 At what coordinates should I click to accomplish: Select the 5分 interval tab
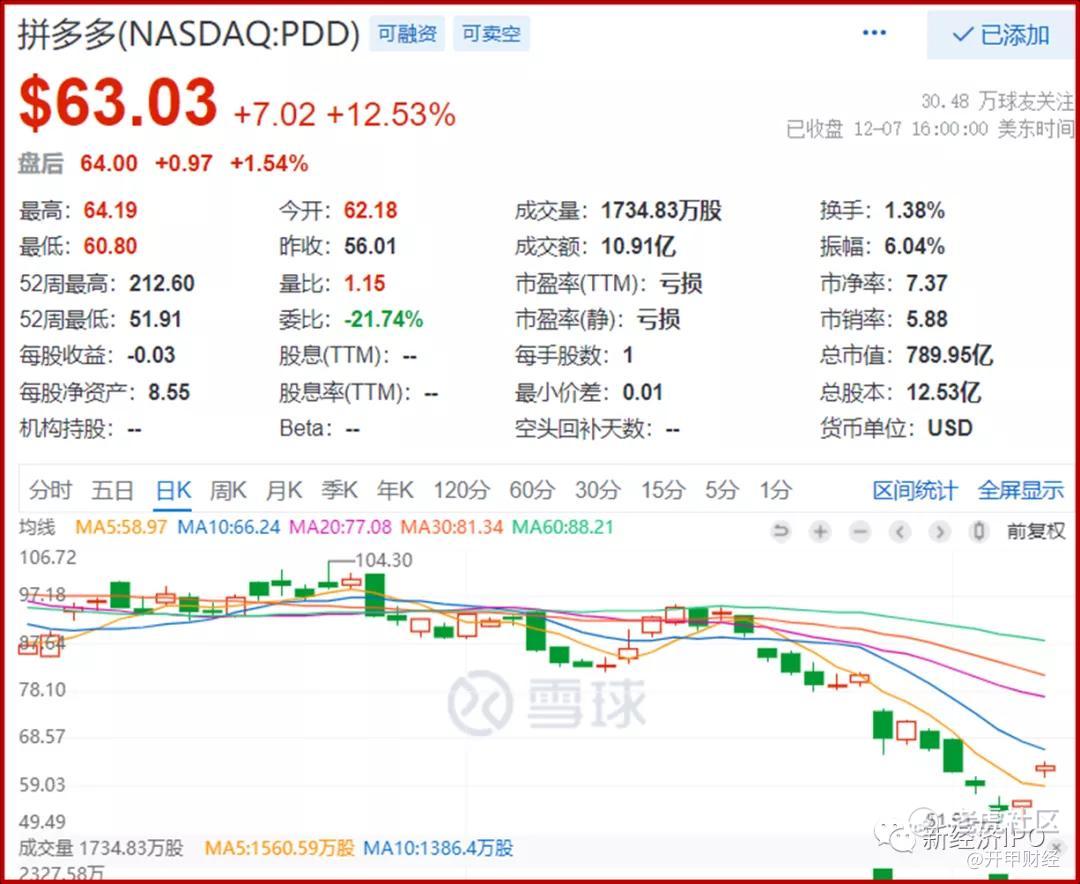pos(722,491)
